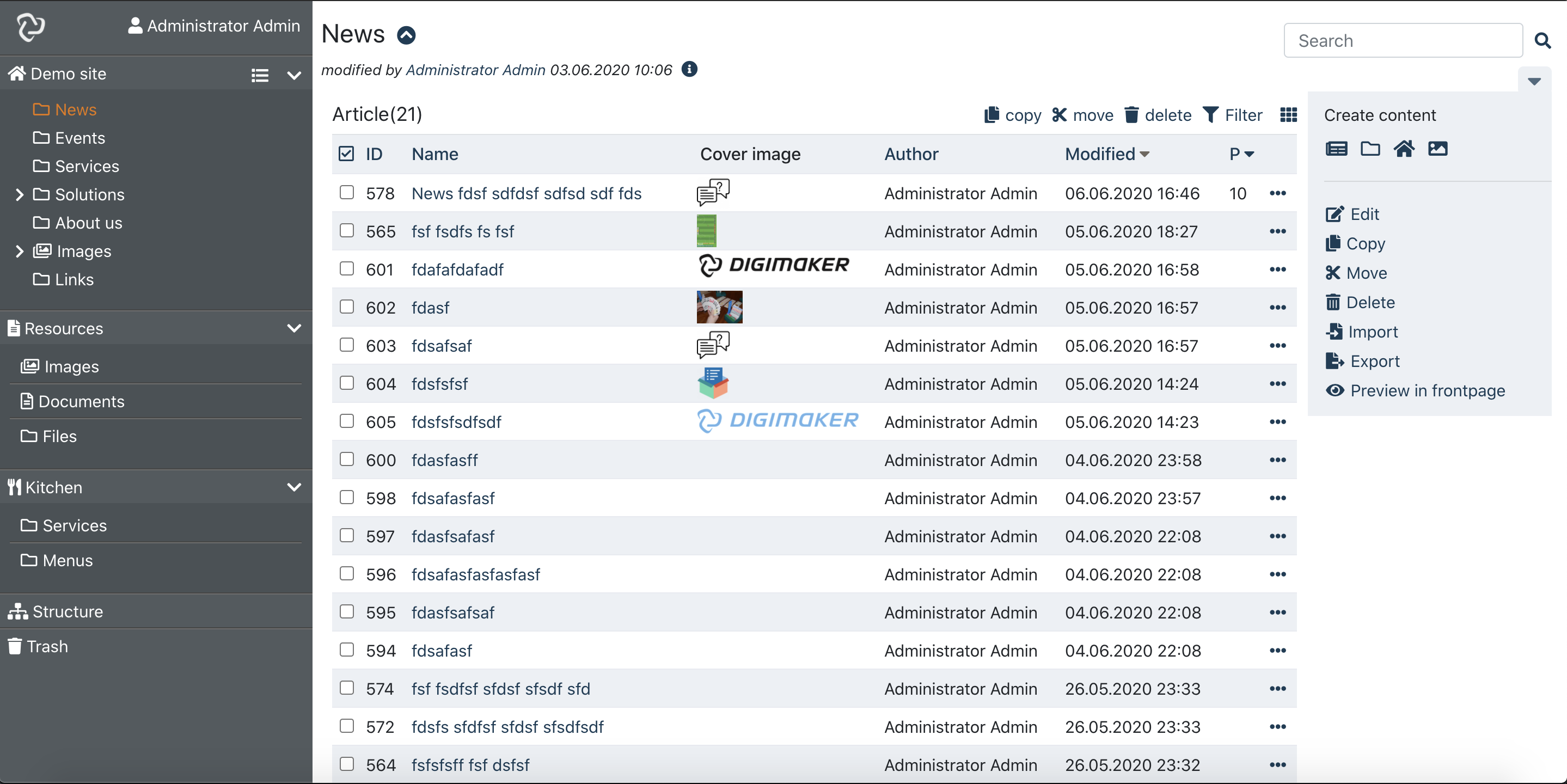Open the Trash menu item

pos(47,646)
